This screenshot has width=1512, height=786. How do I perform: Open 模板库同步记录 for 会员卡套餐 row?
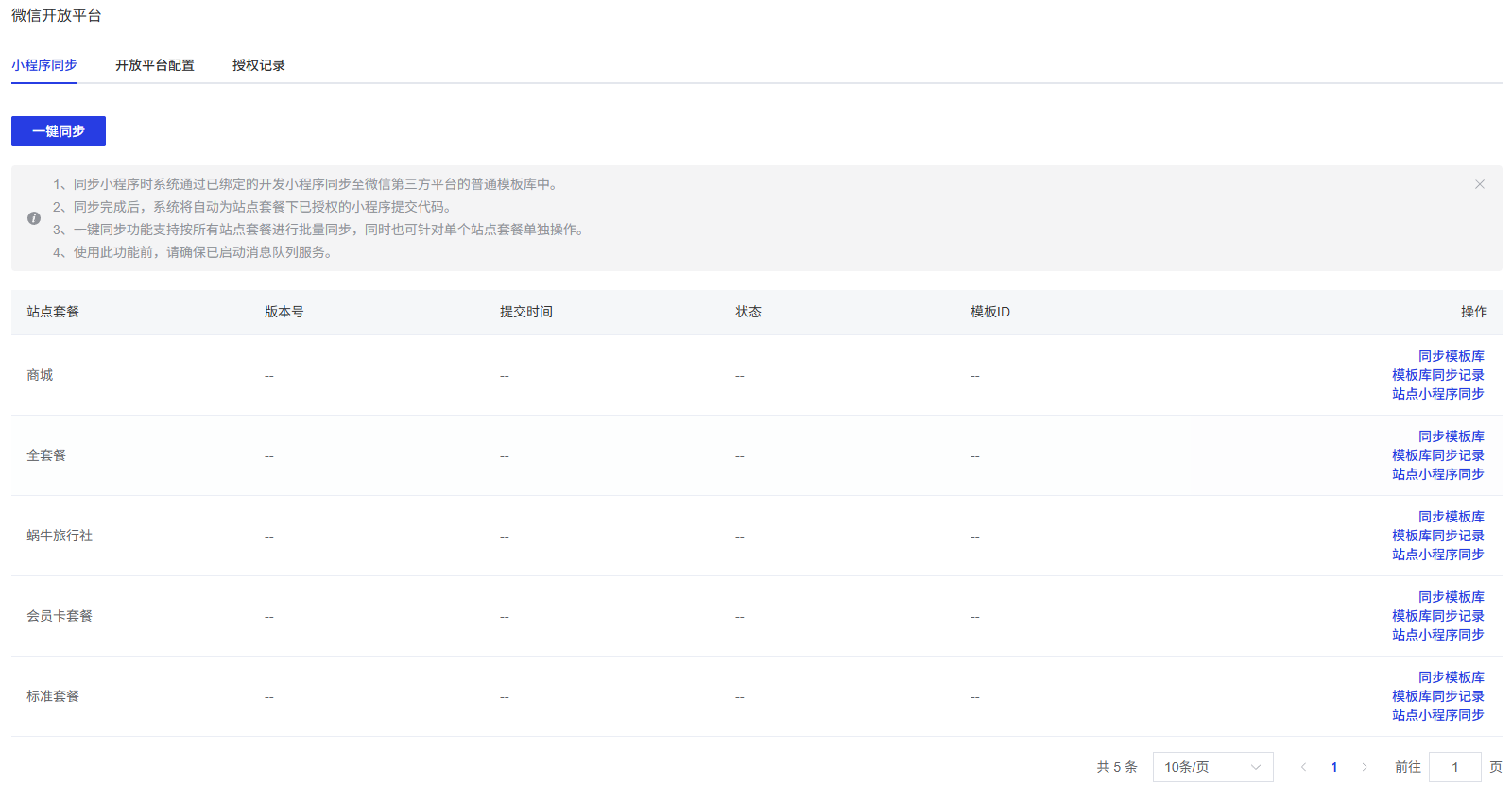click(x=1437, y=616)
